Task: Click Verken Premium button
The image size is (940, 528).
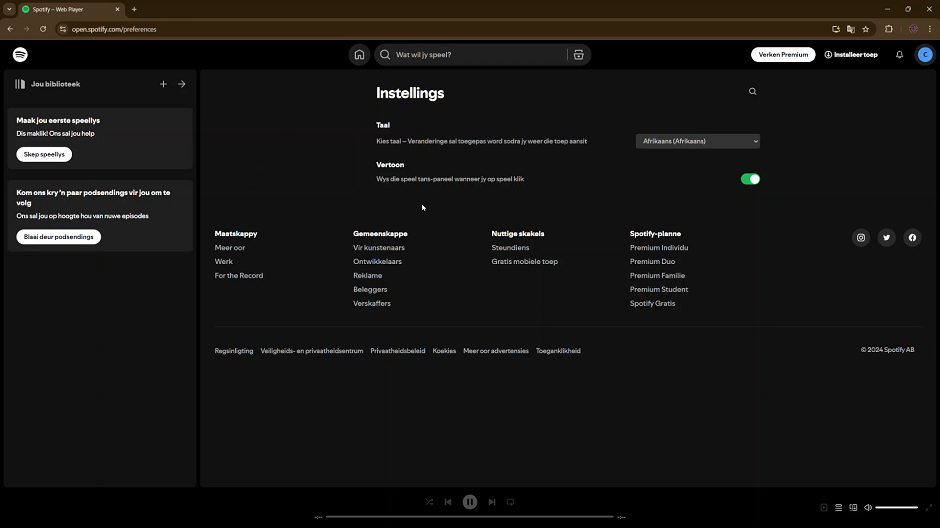Action: click(x=783, y=55)
